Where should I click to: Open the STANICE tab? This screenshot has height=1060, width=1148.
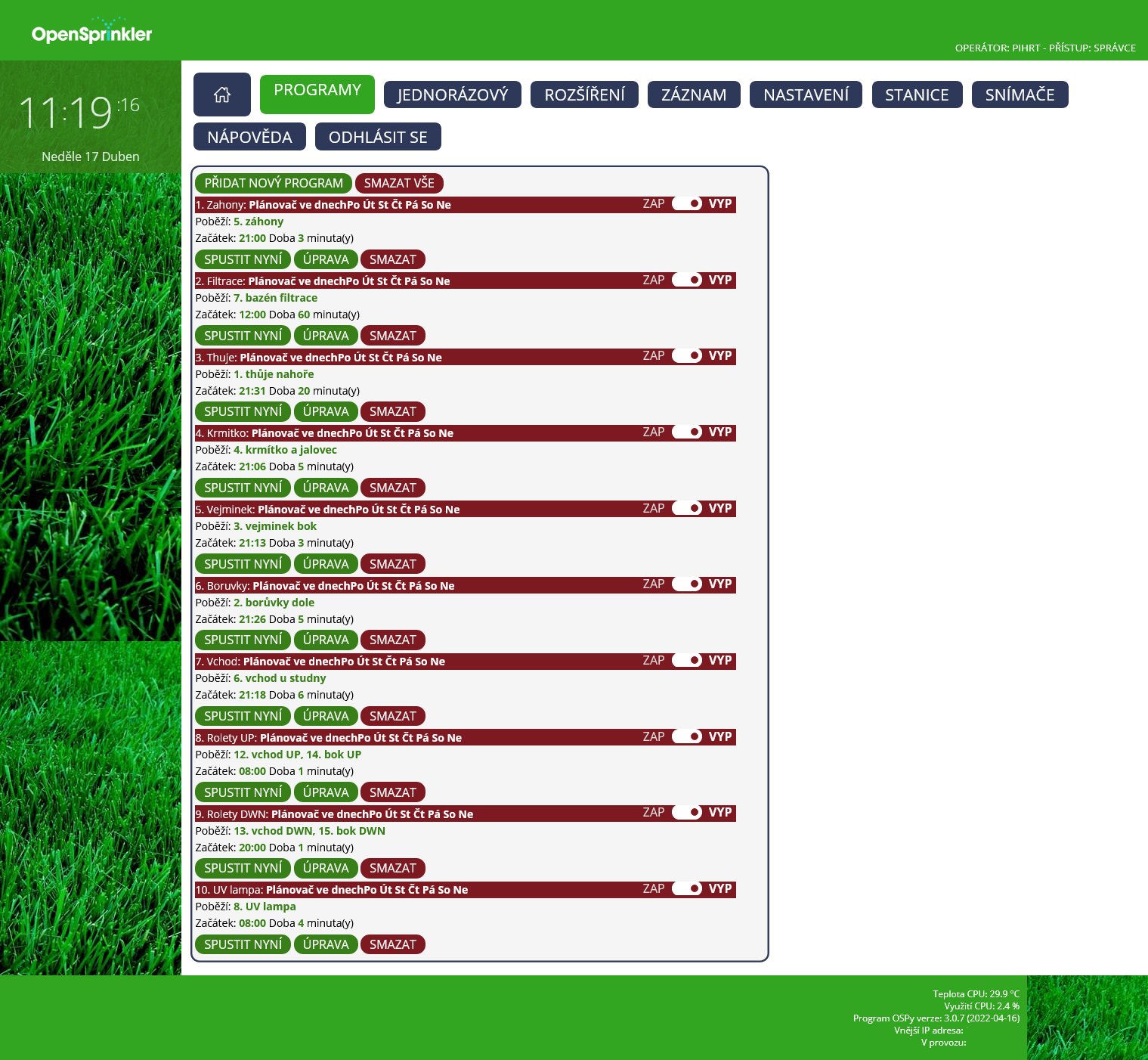click(x=917, y=95)
